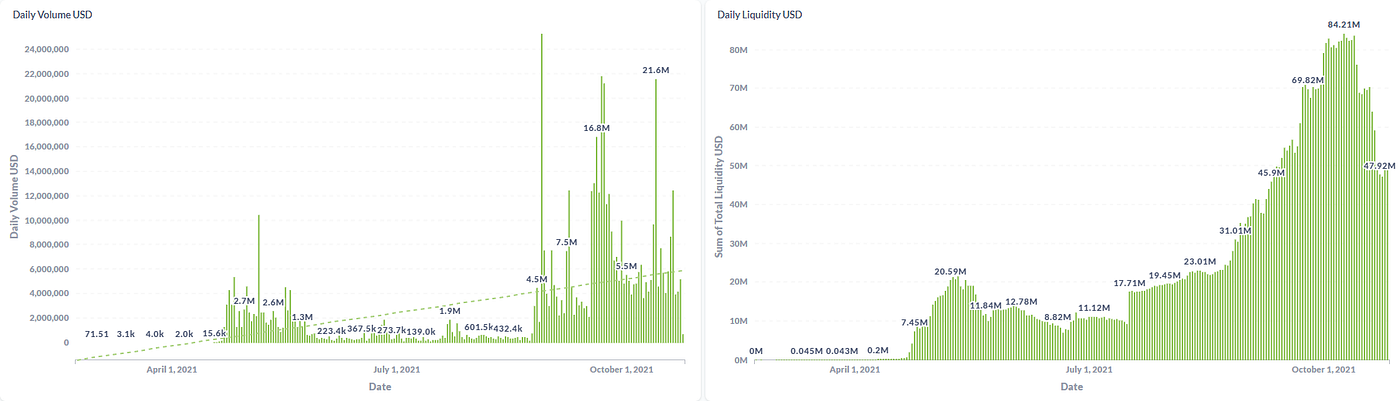This screenshot has width=1400, height=401.
Task: Click the 23.01M data label
Action: (x=1200, y=262)
